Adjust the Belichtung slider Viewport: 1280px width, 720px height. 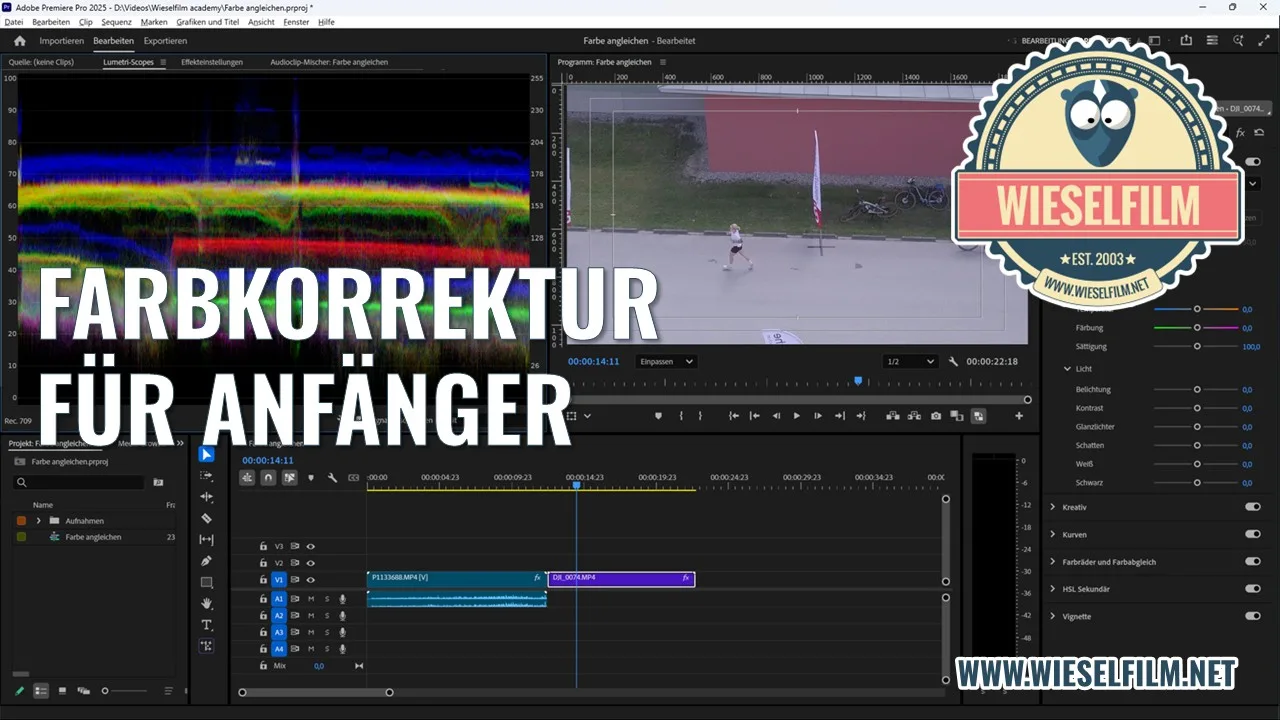pos(1197,389)
